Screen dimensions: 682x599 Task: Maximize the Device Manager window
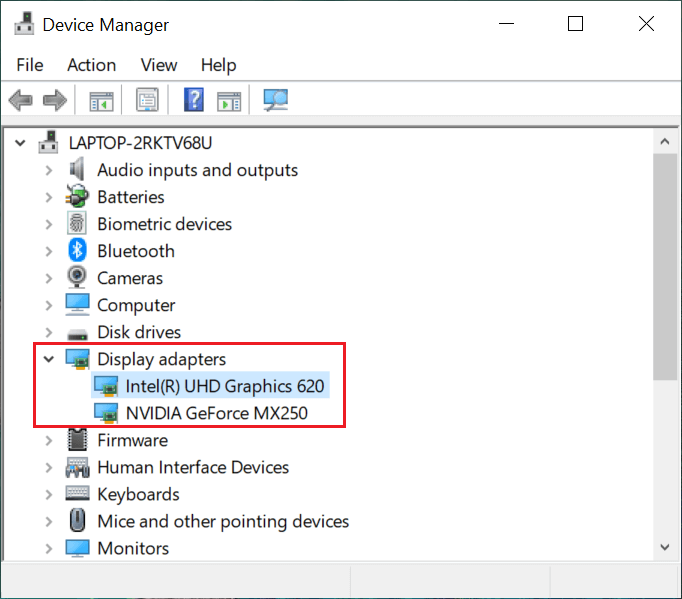click(575, 24)
